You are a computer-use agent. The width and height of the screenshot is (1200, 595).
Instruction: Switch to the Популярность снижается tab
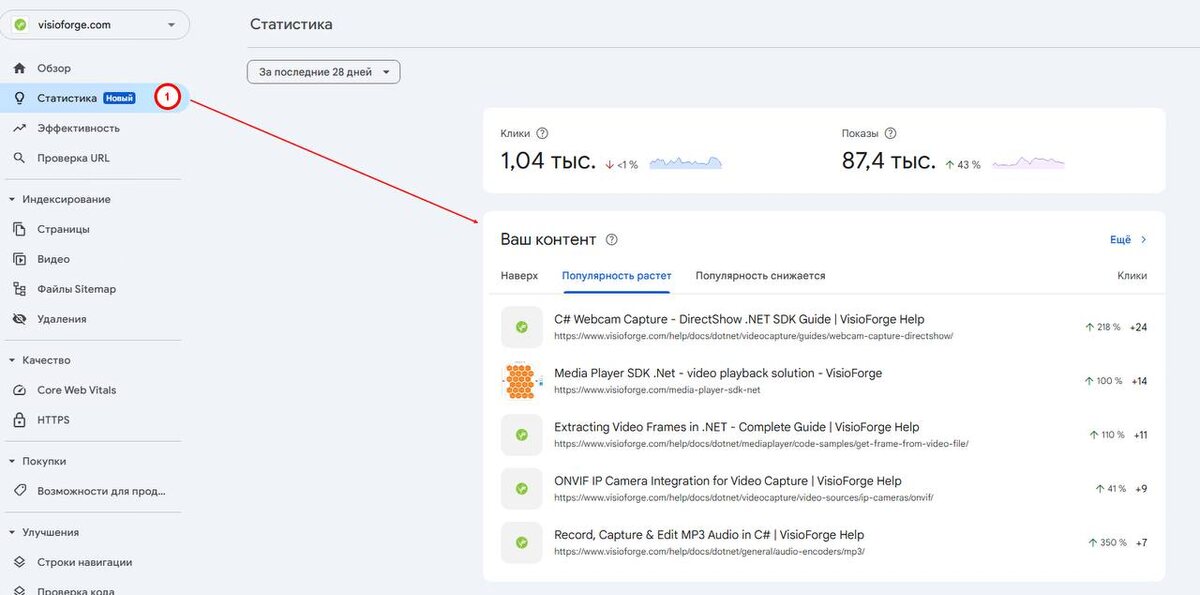pos(760,276)
